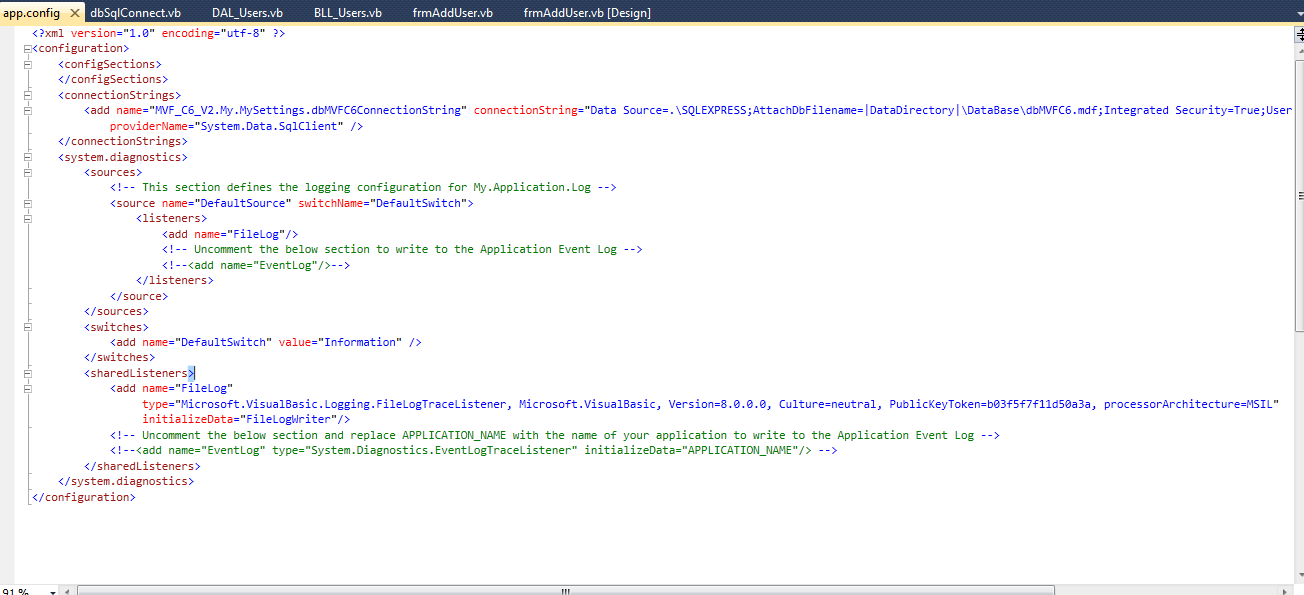Click the horizontal scrollbar left arrow
Viewport: 1304px width, 595px height.
click(68, 591)
